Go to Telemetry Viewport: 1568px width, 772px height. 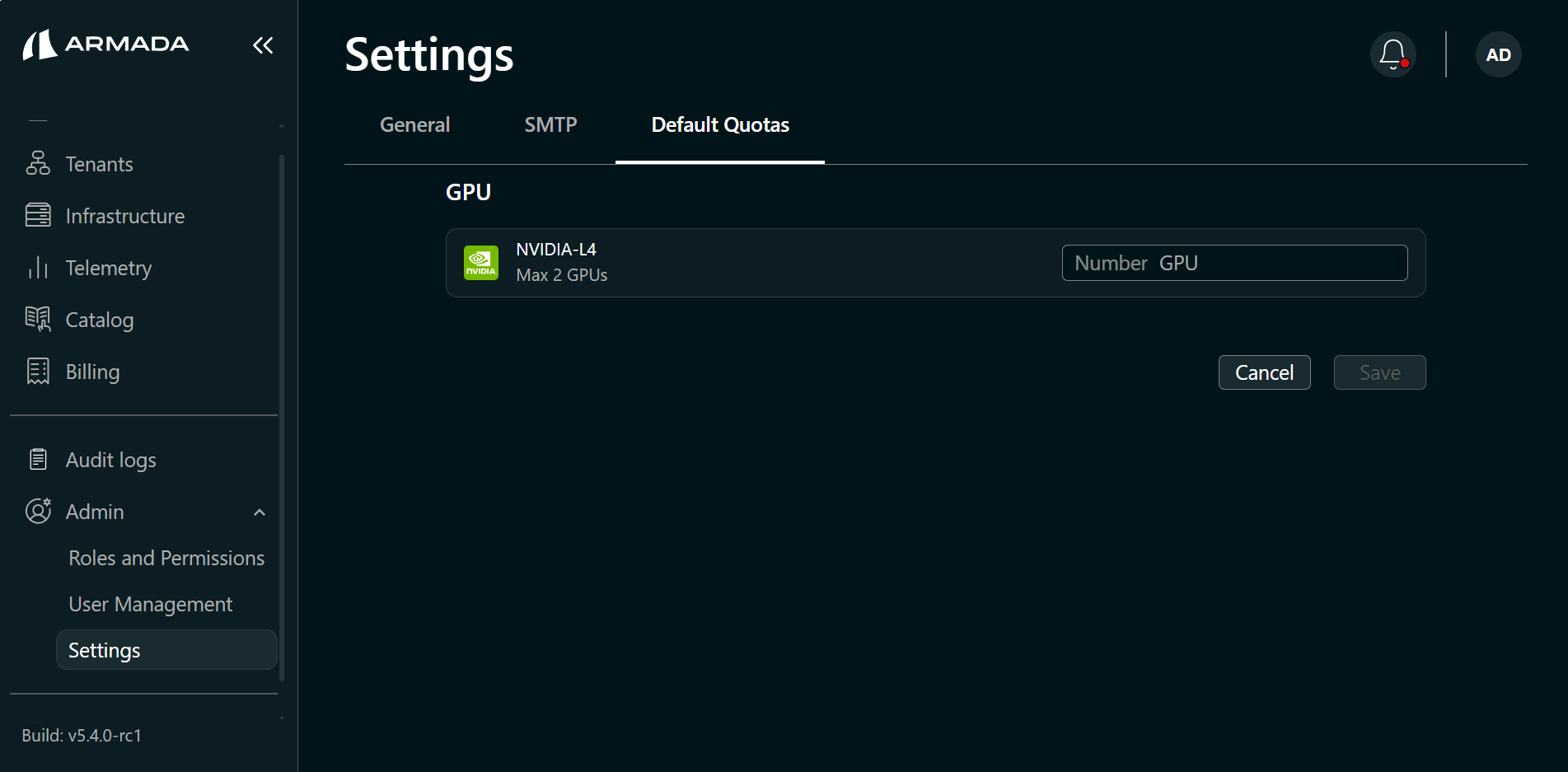(x=109, y=268)
